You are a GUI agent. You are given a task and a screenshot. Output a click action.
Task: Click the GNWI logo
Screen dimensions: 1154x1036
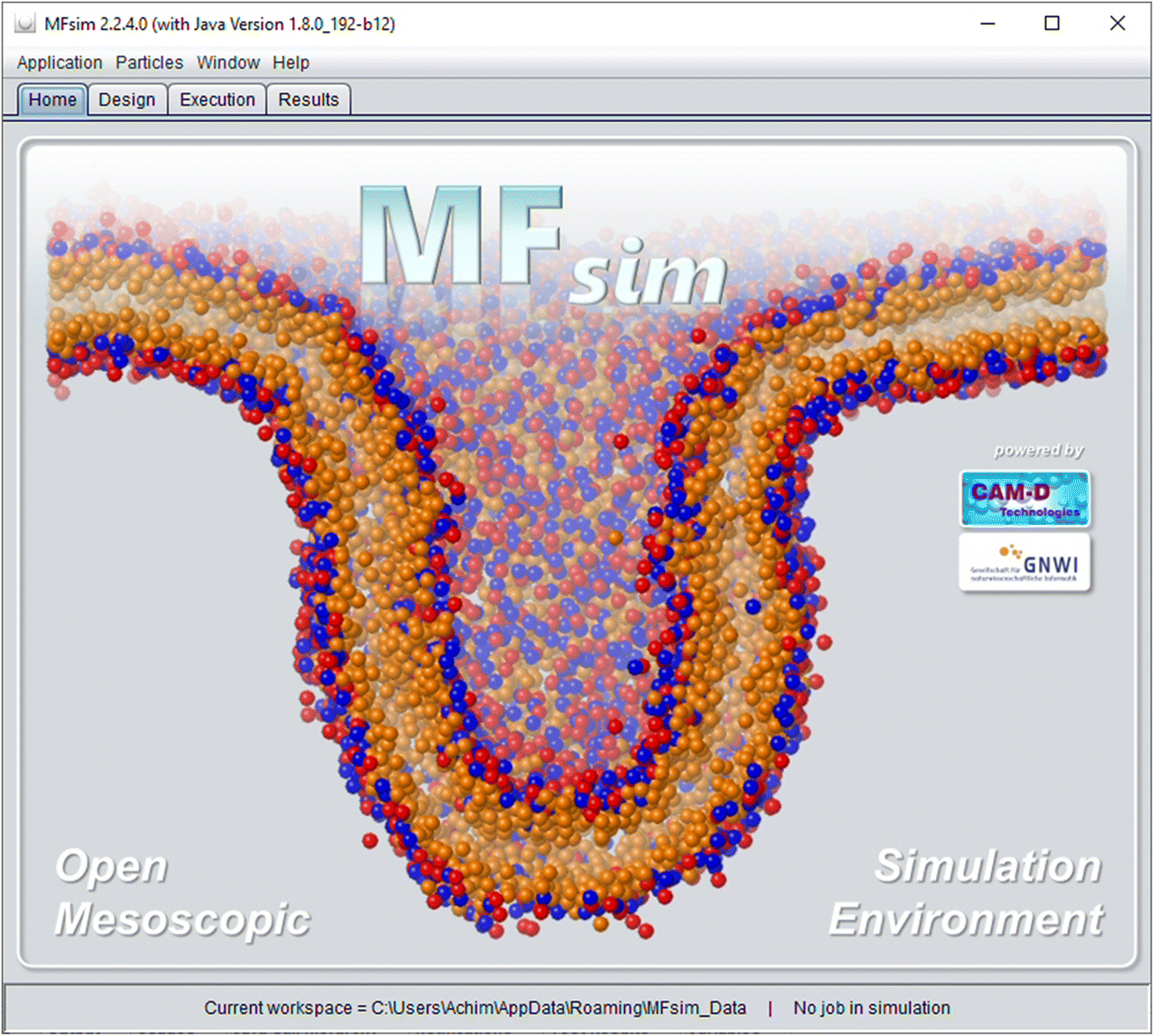1025,561
